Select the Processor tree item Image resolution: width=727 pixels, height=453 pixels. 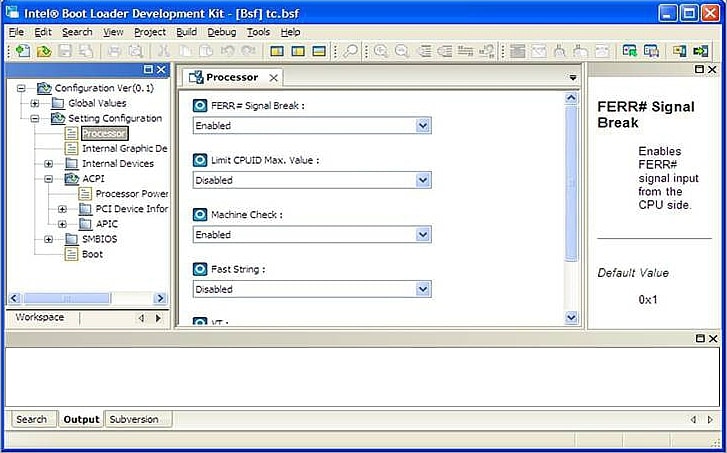pos(105,134)
